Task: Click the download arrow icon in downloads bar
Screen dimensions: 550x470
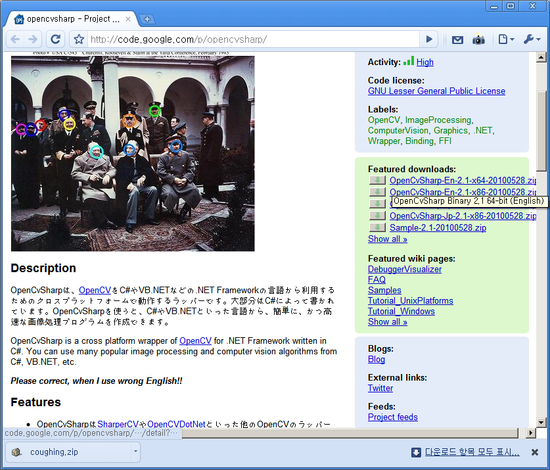Action: 416,452
